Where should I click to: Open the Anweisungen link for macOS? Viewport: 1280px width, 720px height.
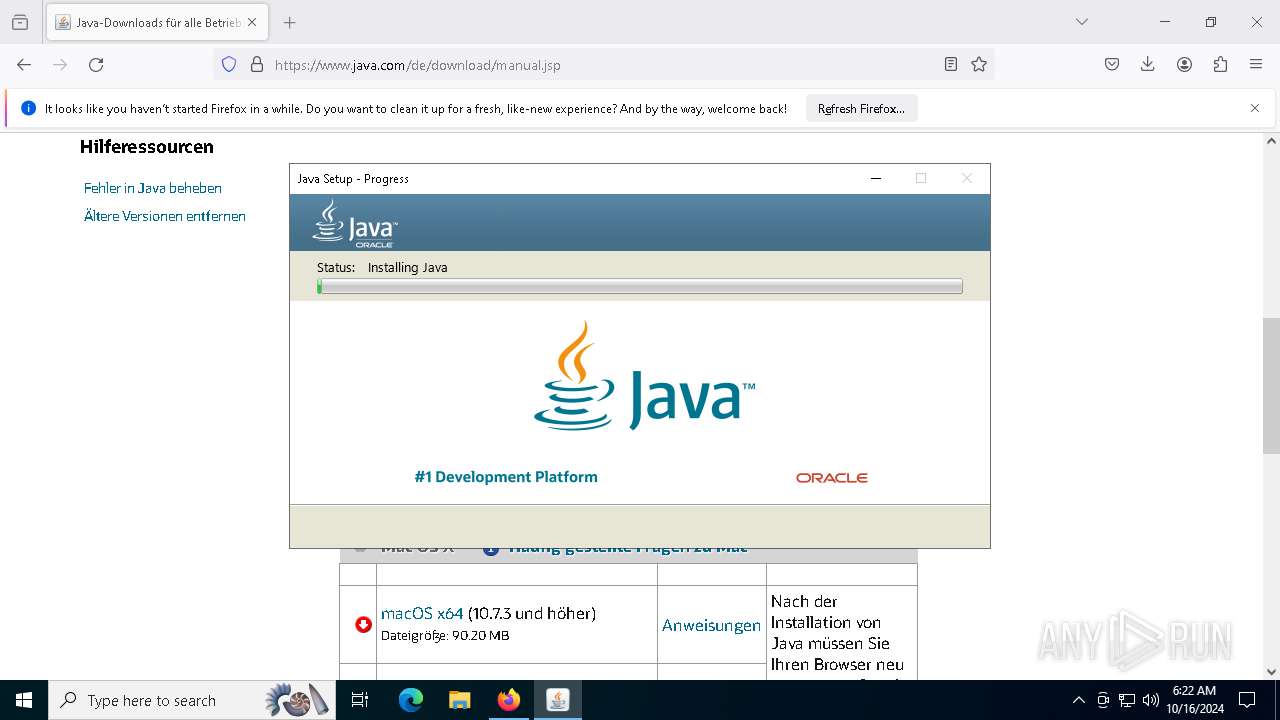(x=711, y=625)
